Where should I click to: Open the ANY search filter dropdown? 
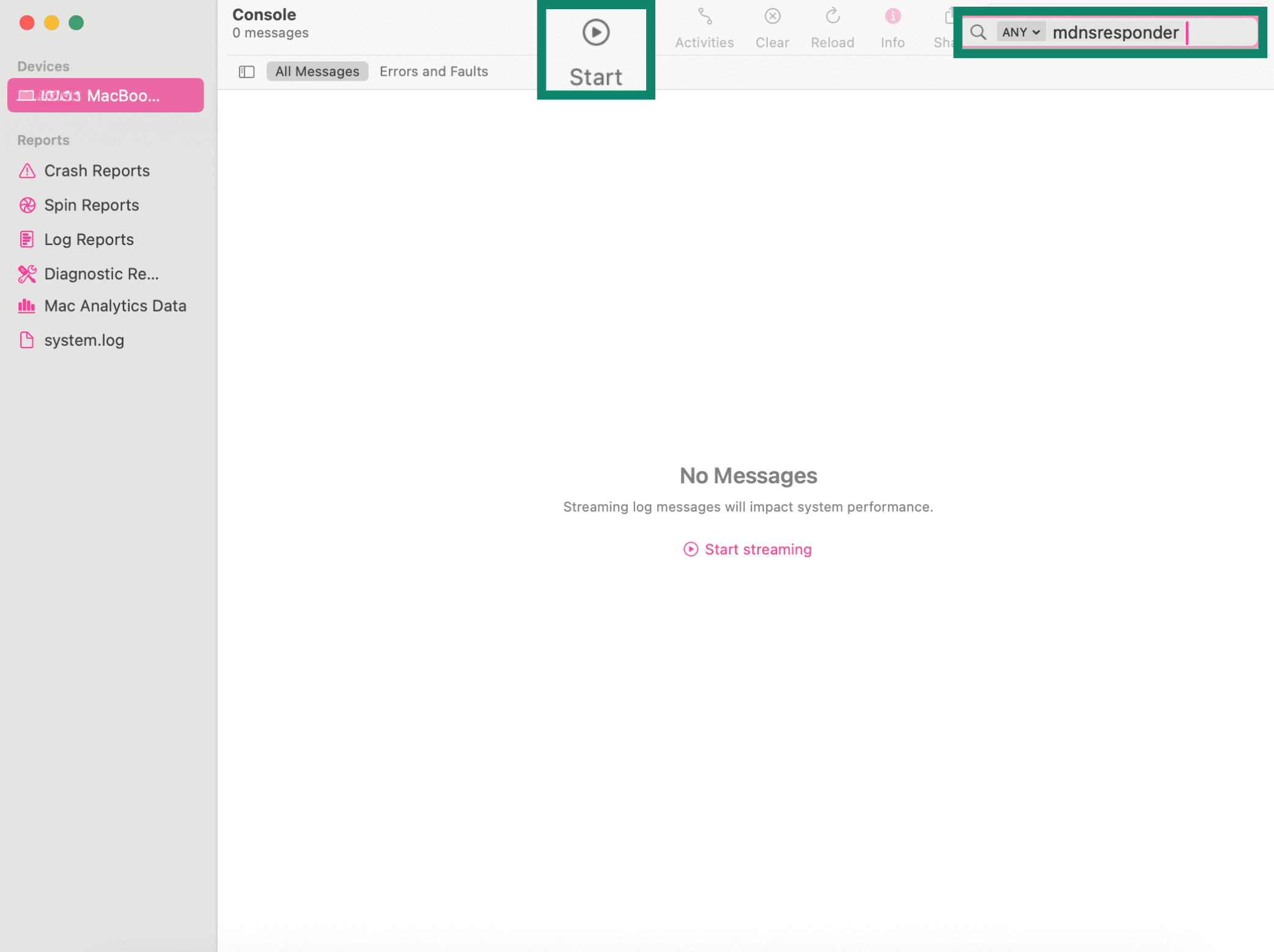1020,32
